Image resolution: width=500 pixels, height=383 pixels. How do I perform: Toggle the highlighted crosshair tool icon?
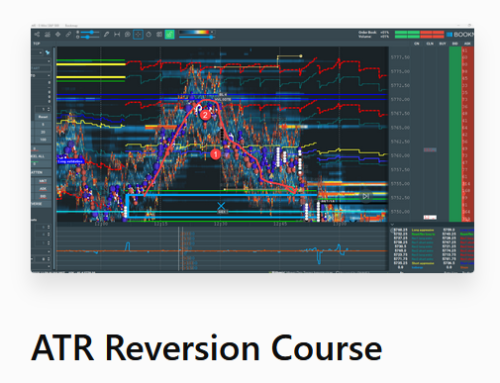click(x=138, y=34)
